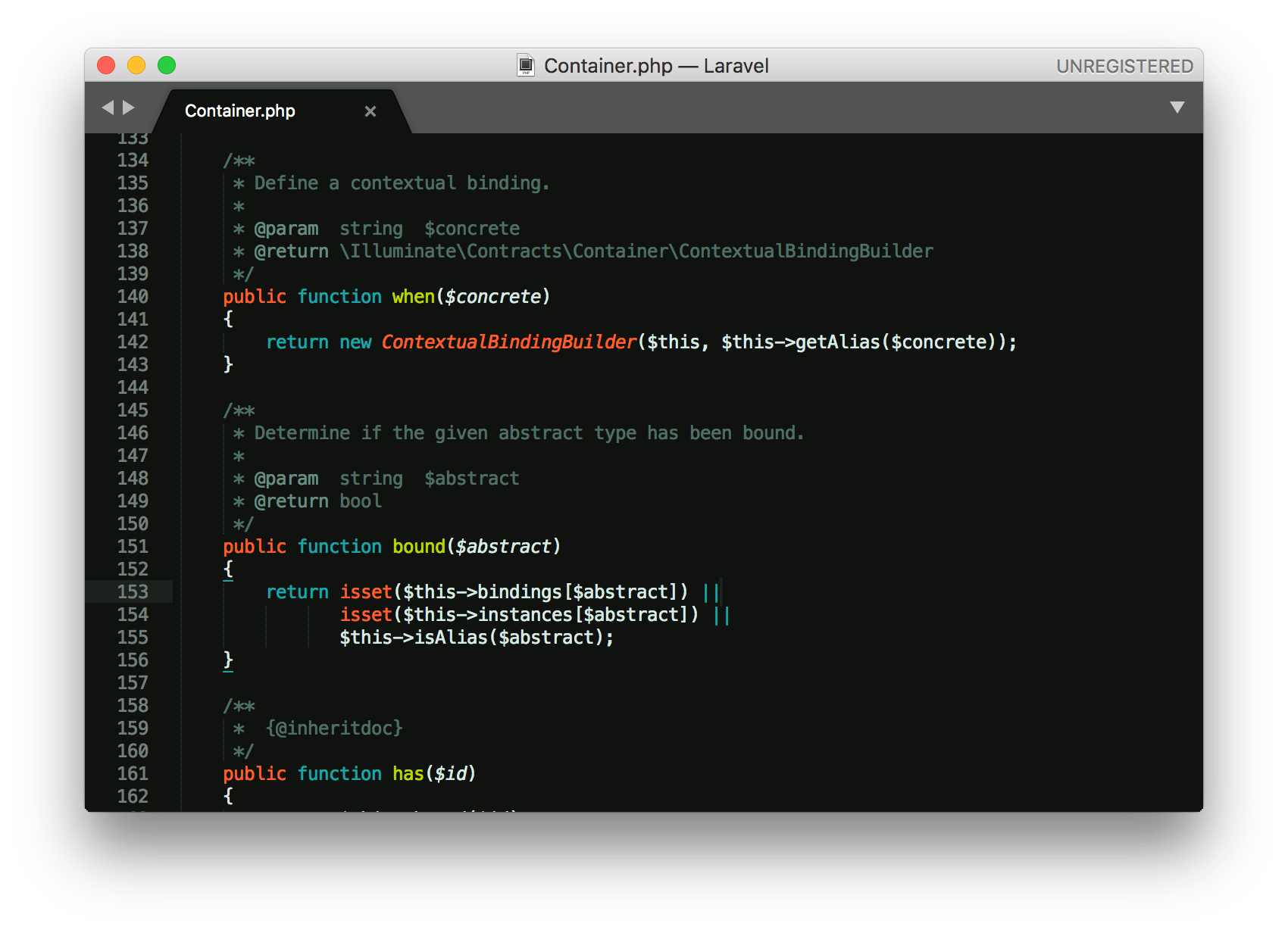Click the forward navigation arrow icon
The width and height of the screenshot is (1288, 933).
[129, 108]
